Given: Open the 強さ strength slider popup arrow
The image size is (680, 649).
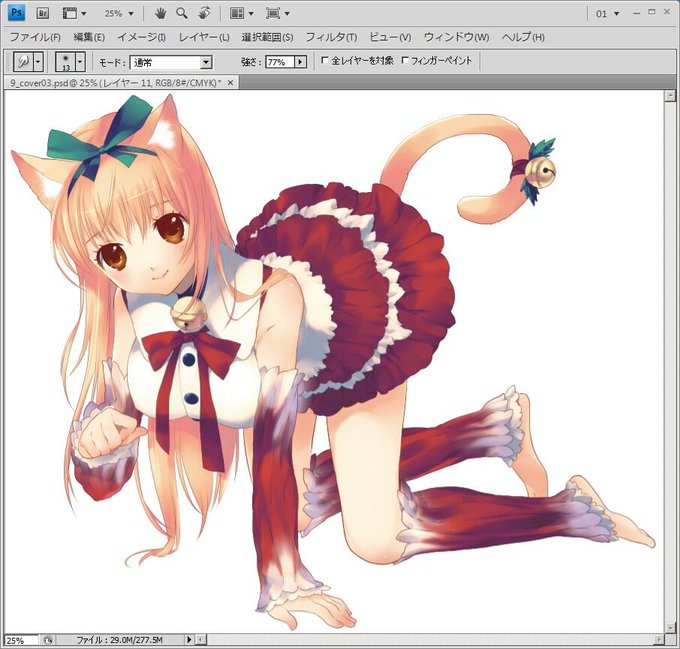Looking at the screenshot, I should [x=300, y=62].
